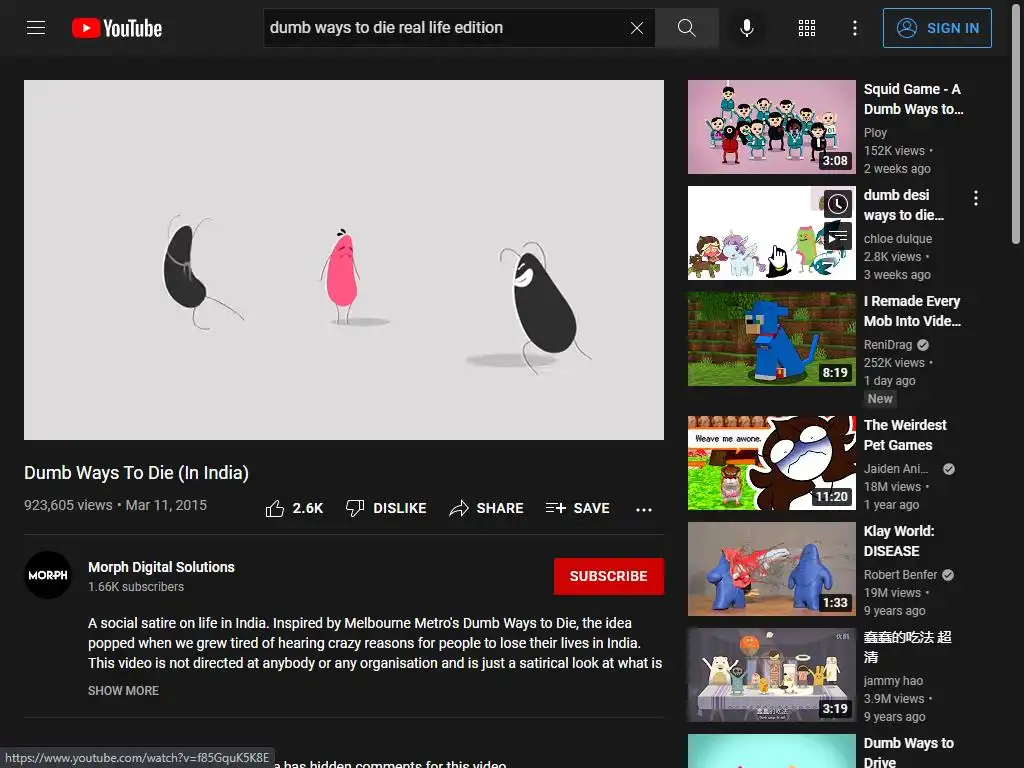Add dumb desi video to Watch later
The height and width of the screenshot is (768, 1024).
pos(838,204)
